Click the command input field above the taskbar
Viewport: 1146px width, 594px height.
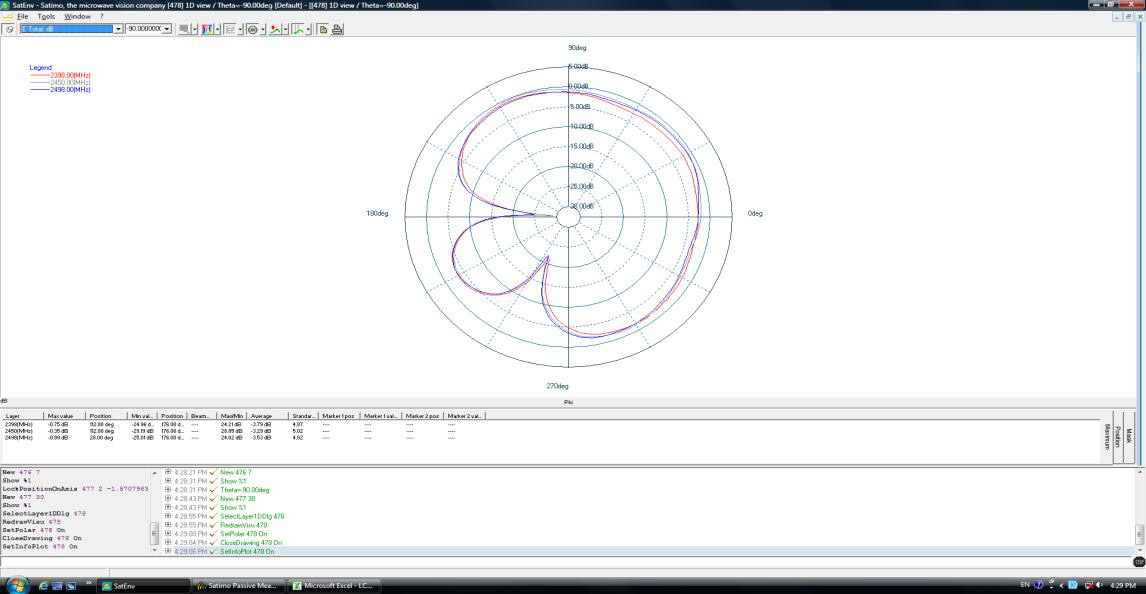point(560,562)
